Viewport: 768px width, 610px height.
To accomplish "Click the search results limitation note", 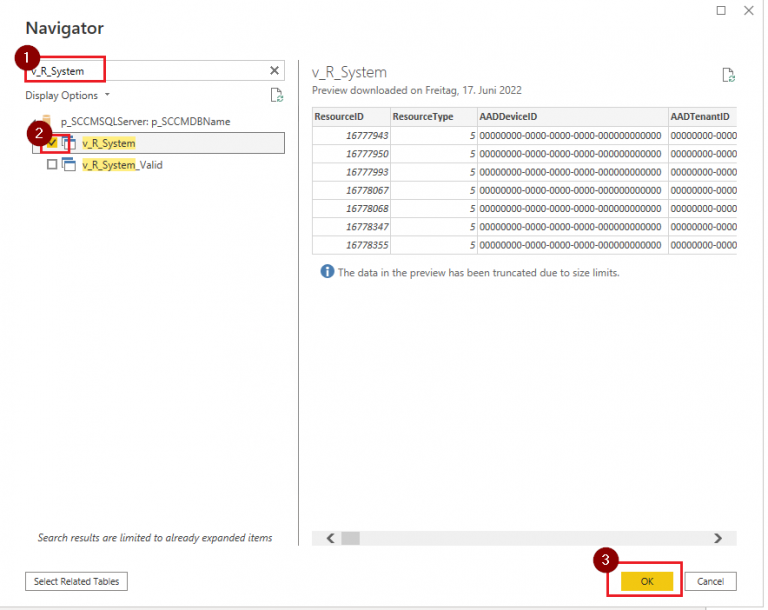I will click(x=155, y=538).
